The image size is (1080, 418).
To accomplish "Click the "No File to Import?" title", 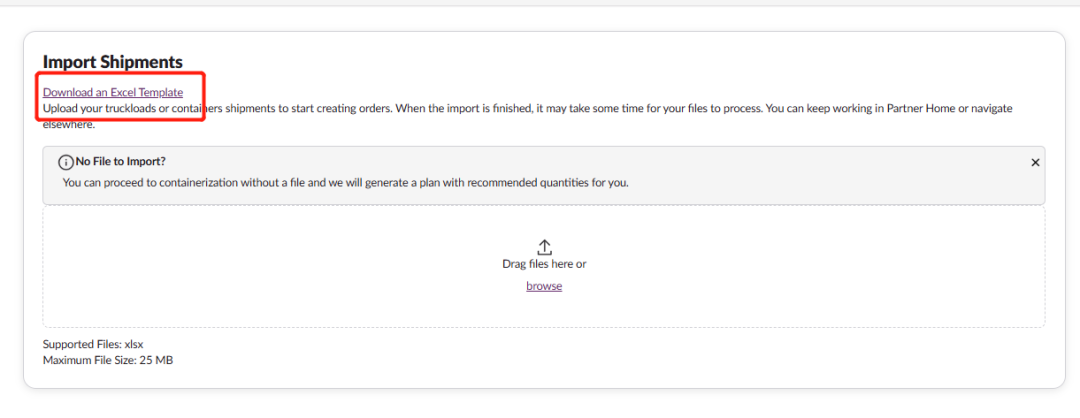I will pos(122,161).
